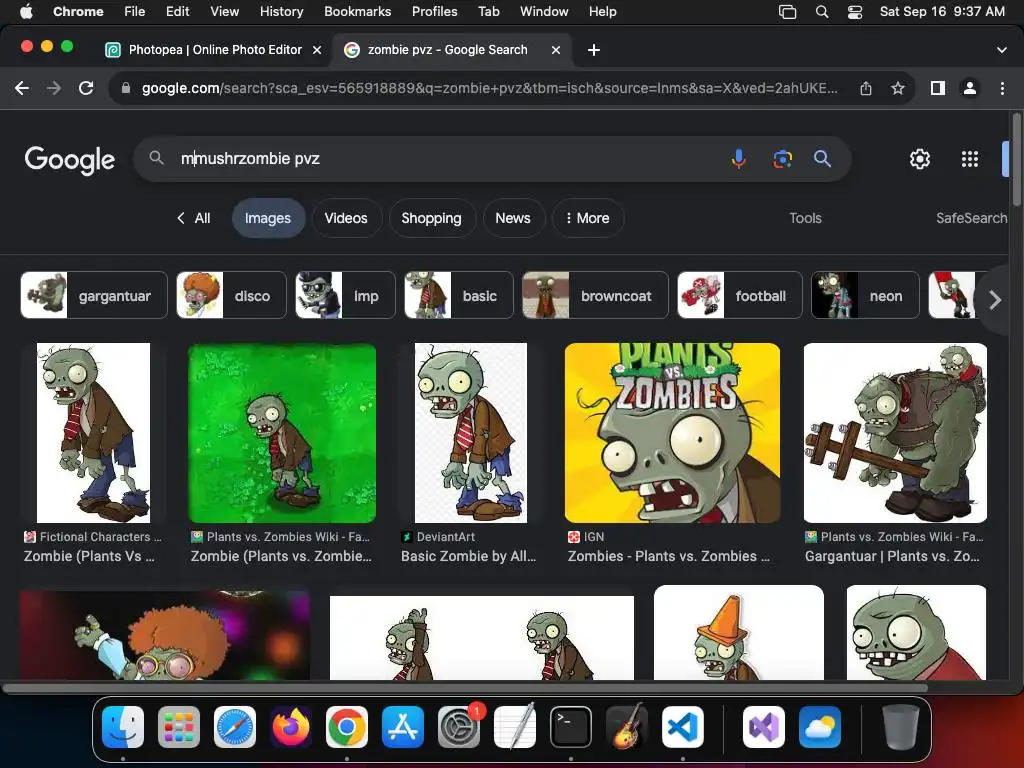1024x768 pixels.
Task: Click the address bar URL
Action: coord(489,88)
